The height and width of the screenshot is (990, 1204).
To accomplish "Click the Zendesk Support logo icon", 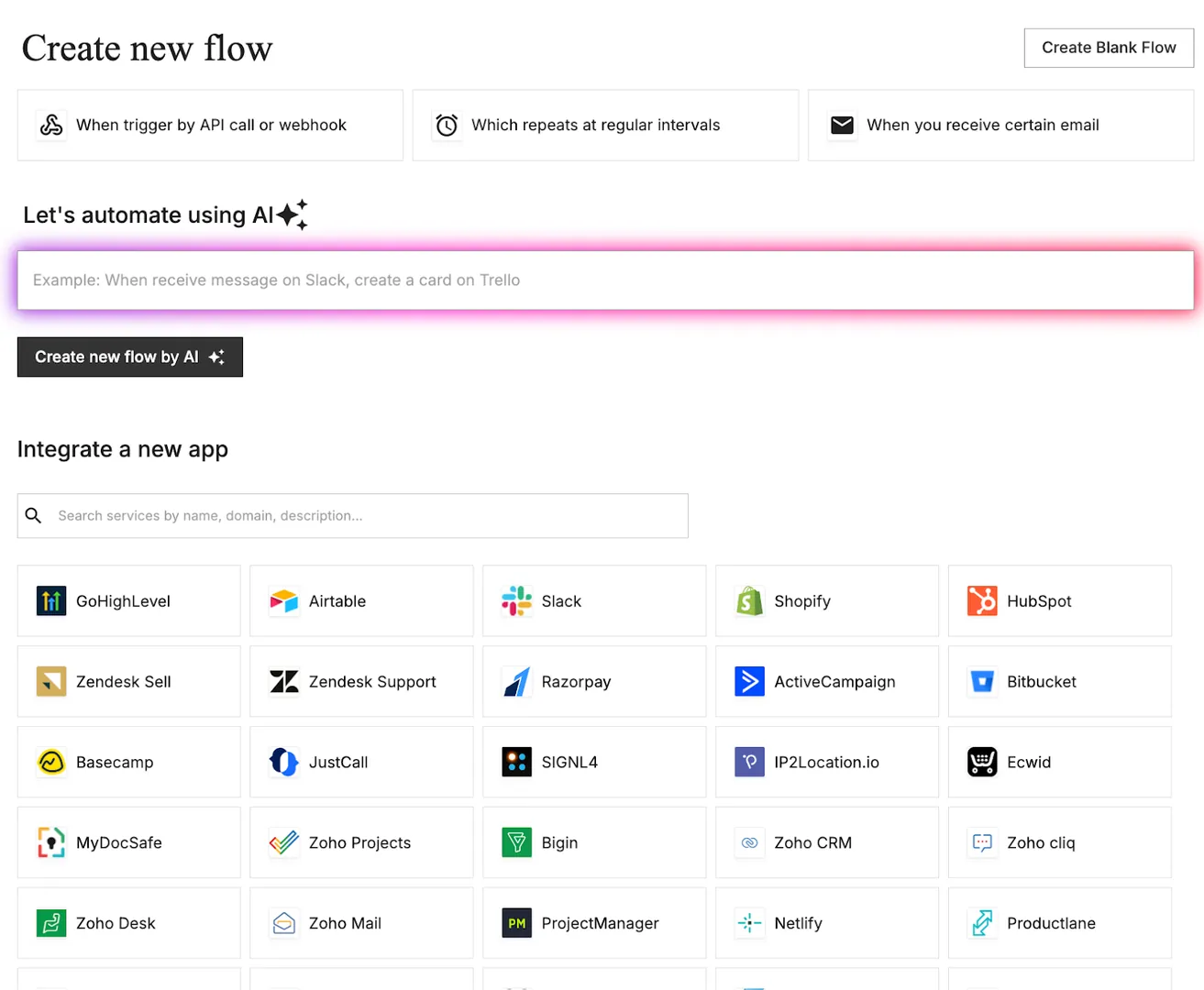I will click(284, 682).
